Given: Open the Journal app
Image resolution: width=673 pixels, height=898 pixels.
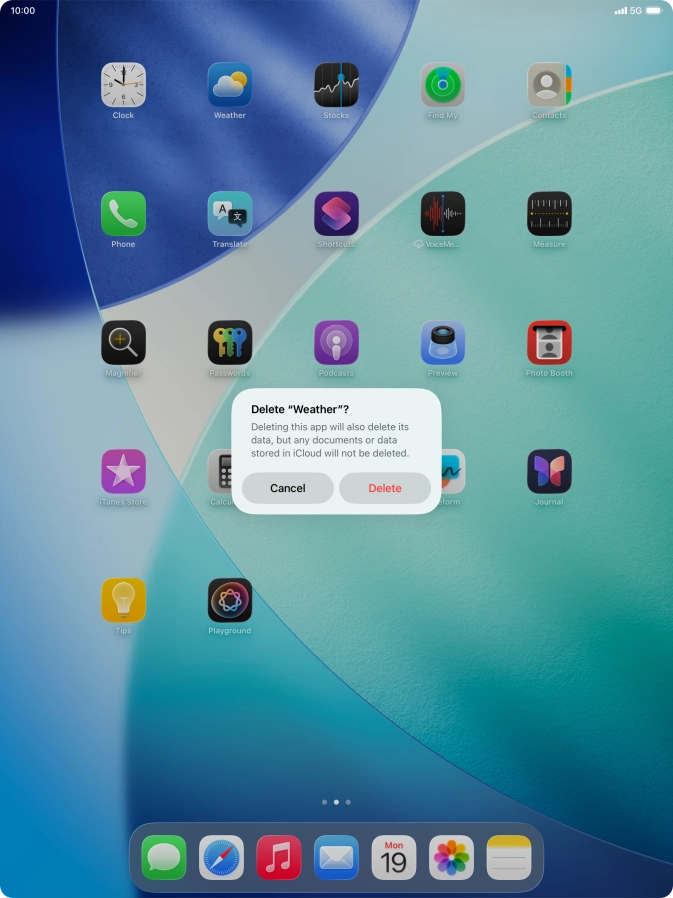Looking at the screenshot, I should coord(549,471).
